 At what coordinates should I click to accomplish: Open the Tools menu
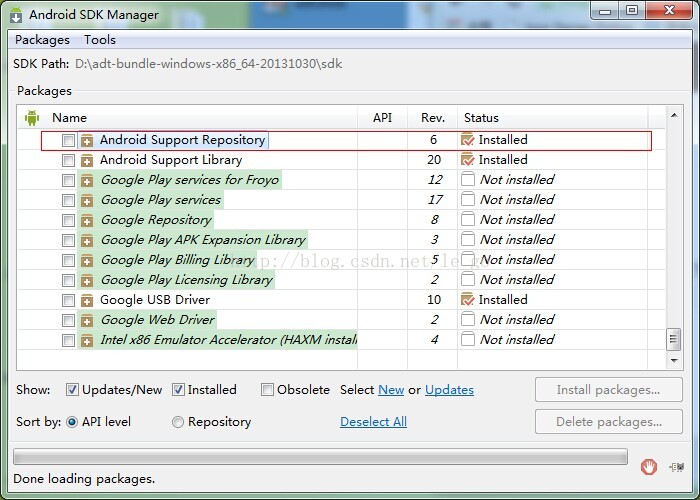click(x=100, y=40)
